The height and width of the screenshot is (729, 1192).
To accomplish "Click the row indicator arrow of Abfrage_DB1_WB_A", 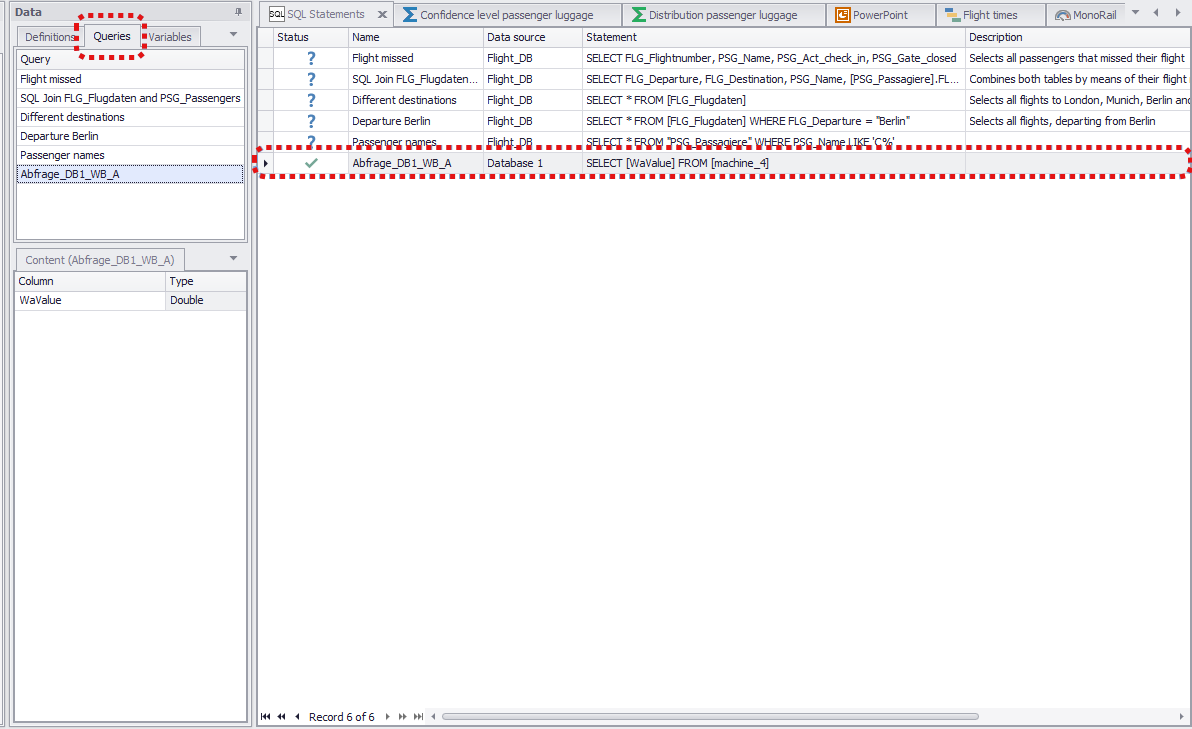I will [265, 163].
